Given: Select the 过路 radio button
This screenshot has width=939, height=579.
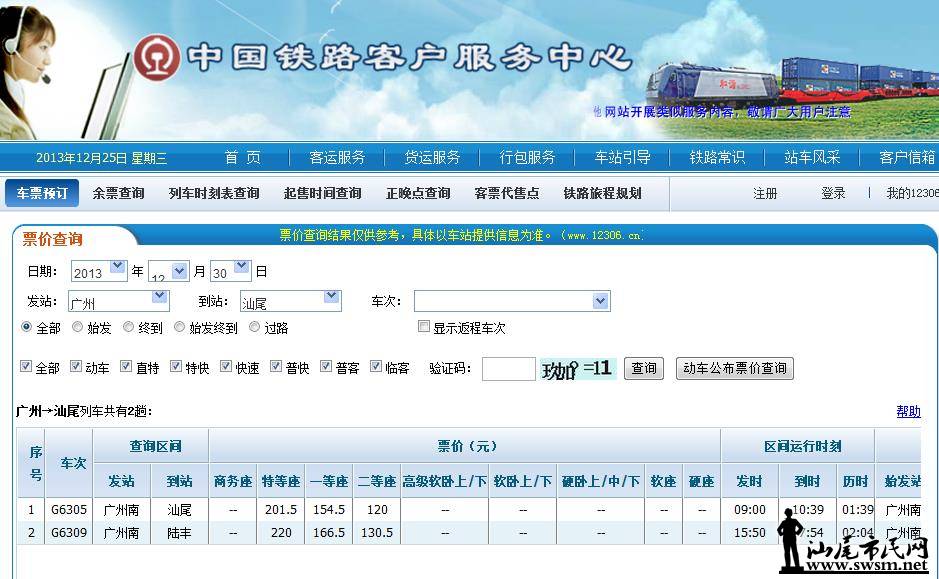Looking at the screenshot, I should click(x=255, y=327).
